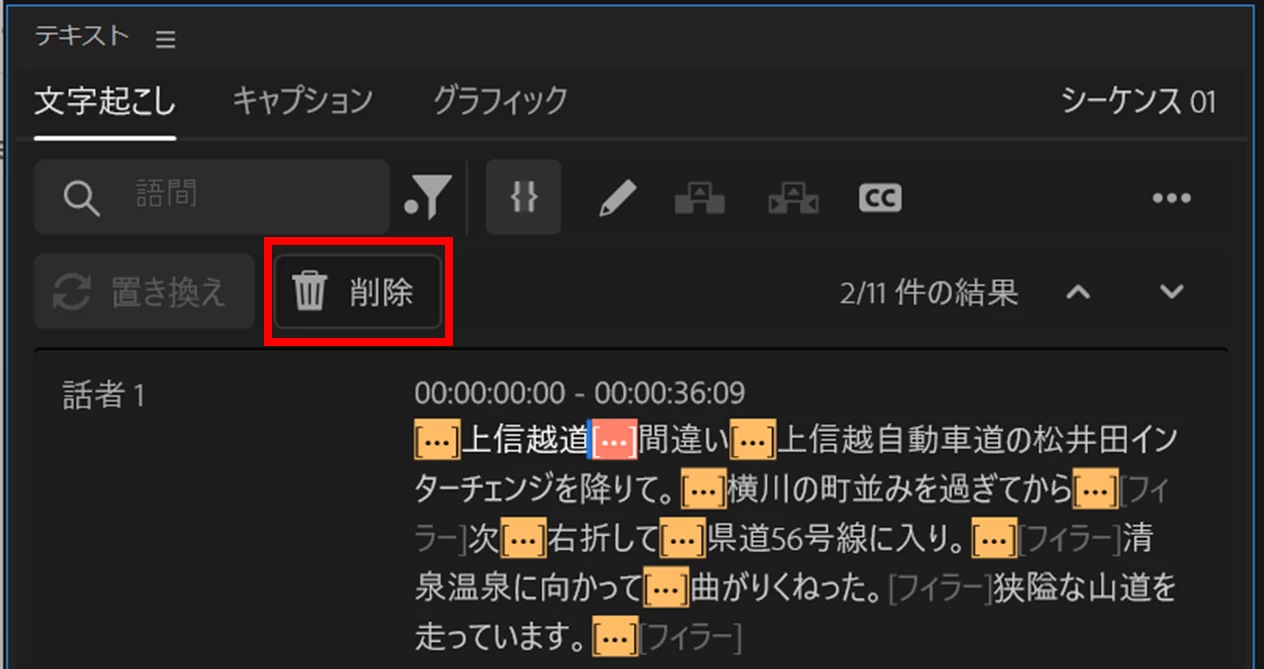The height and width of the screenshot is (669, 1264).
Task: Switch to the 文字起こし tab
Action: point(105,101)
